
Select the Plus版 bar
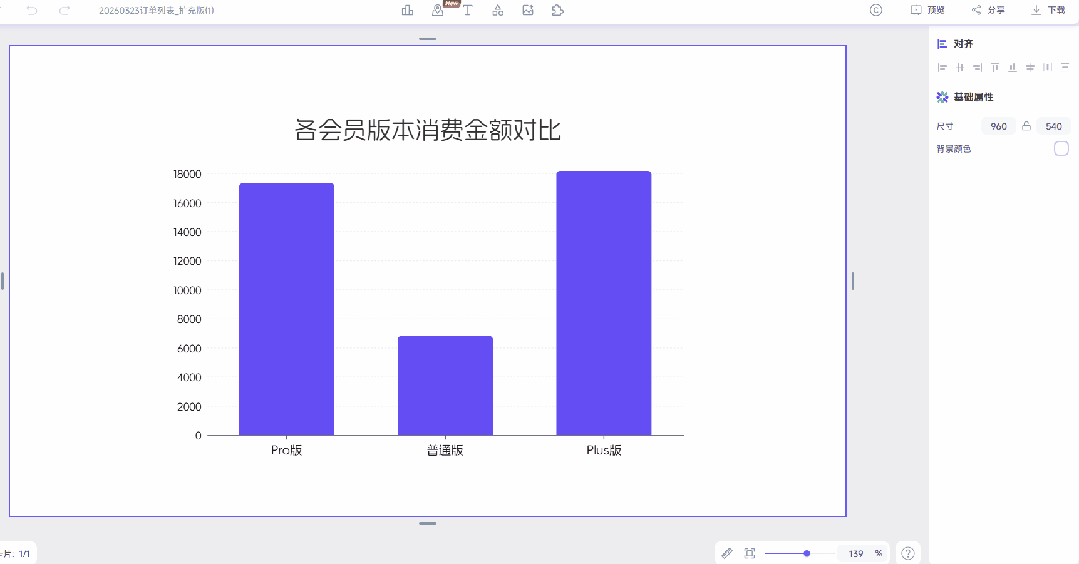(603, 303)
